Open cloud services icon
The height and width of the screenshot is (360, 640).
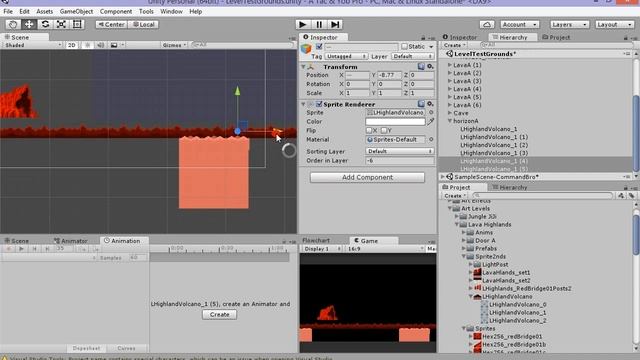coord(487,24)
